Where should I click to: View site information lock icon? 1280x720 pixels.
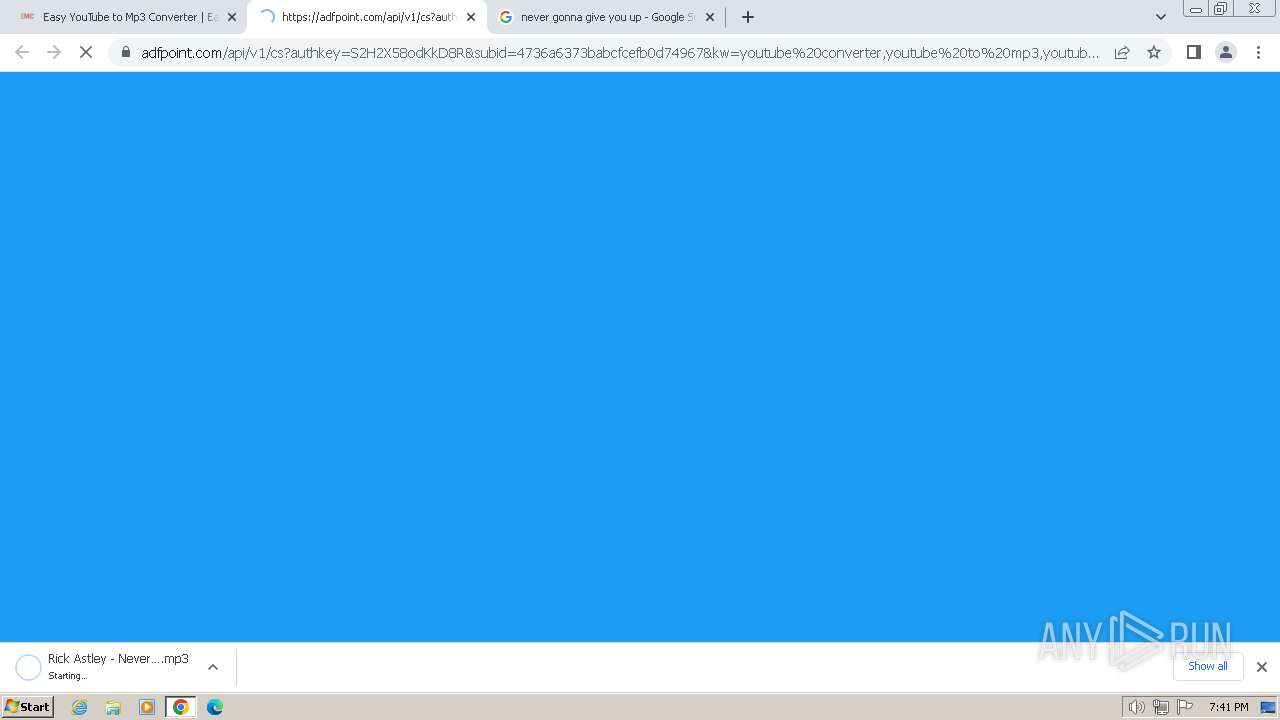pos(126,52)
